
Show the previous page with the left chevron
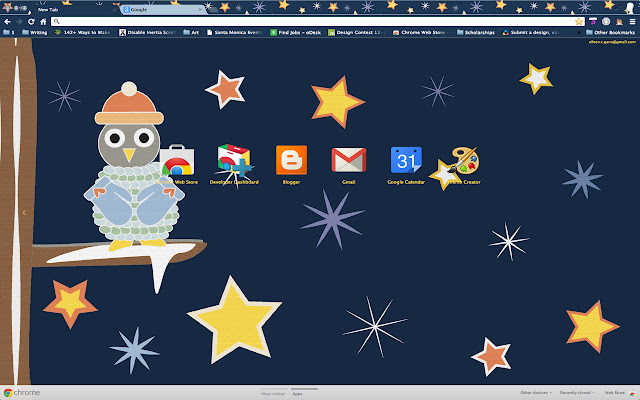click(x=24, y=212)
